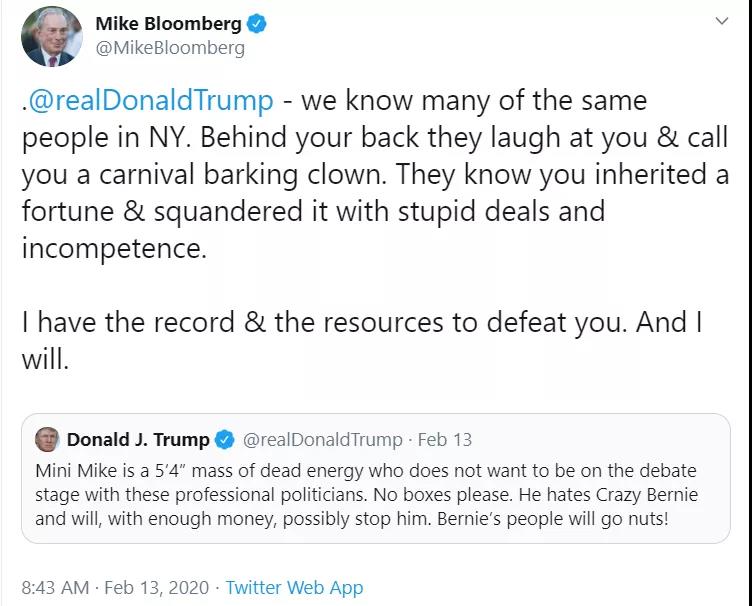Screen dimensions: 752x606
Task: Click the quoted tweet's Feb 13 date
Action: 444,440
